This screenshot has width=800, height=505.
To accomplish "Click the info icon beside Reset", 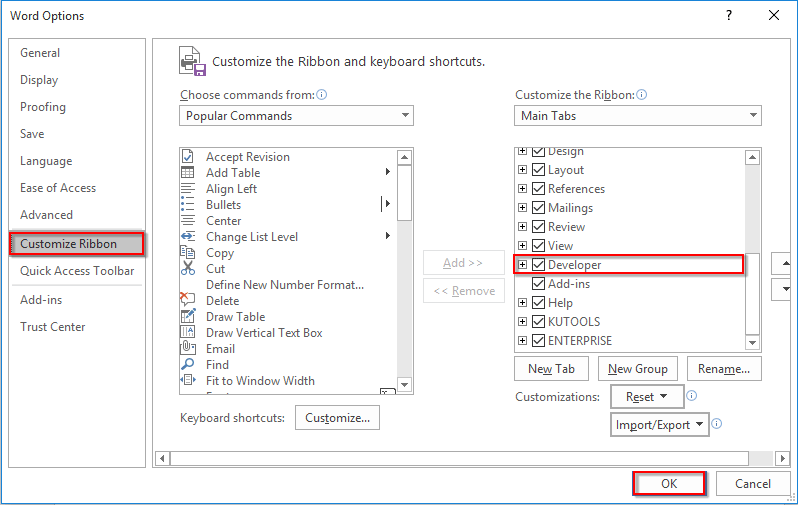I will [691, 396].
